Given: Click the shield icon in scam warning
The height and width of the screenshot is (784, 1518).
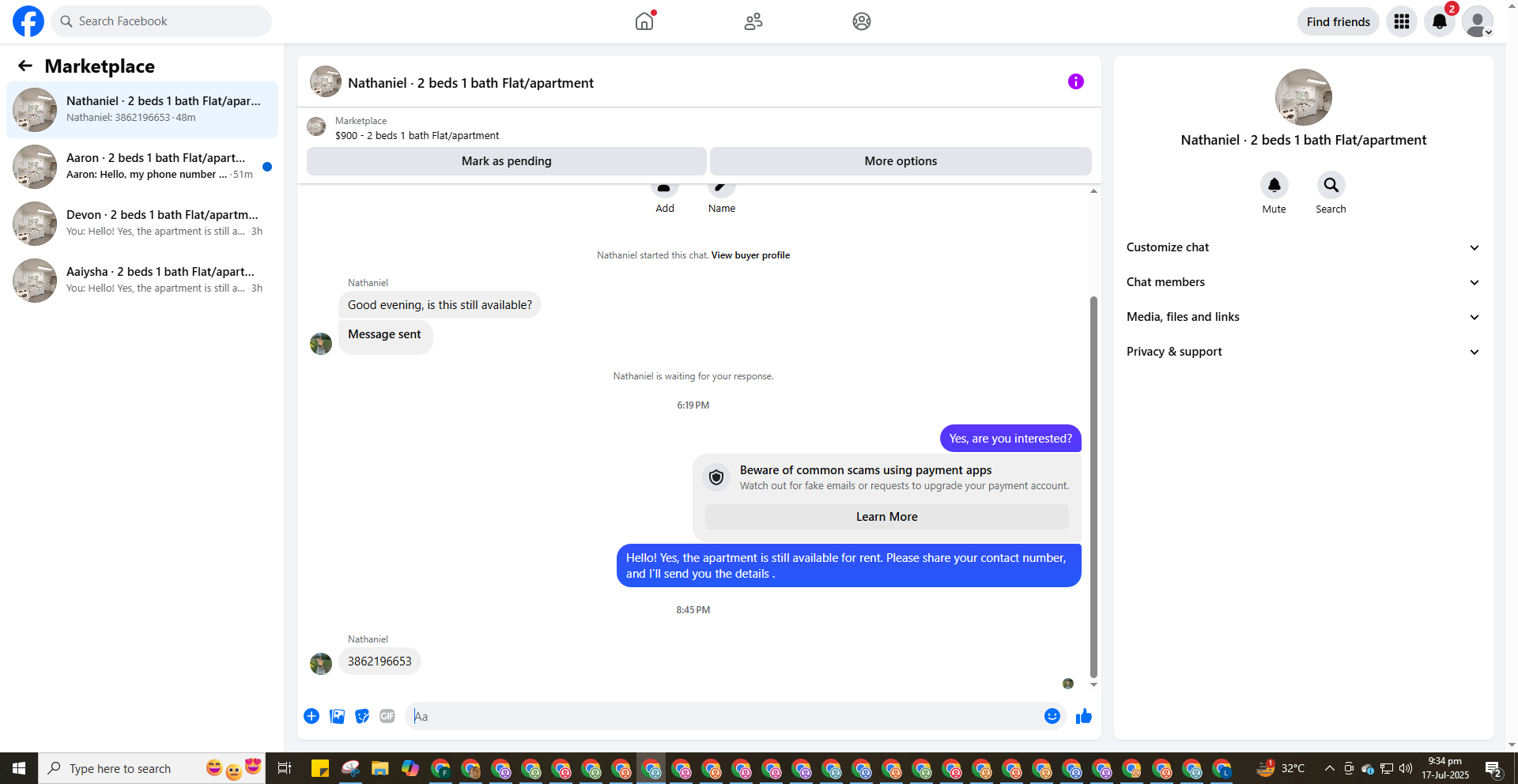Looking at the screenshot, I should point(716,477).
